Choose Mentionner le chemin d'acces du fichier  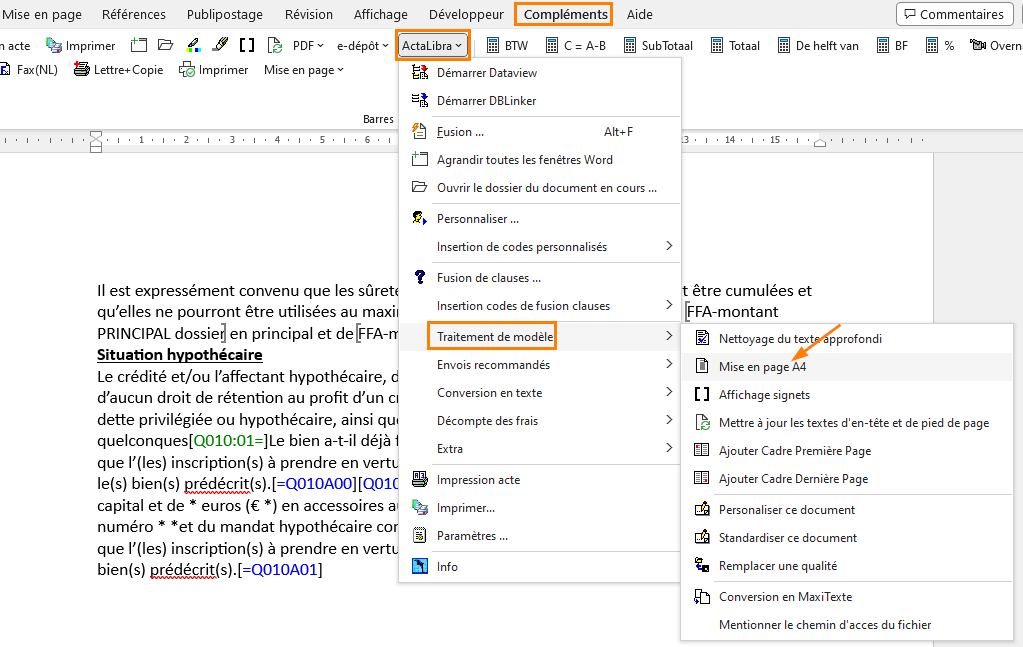(847, 624)
